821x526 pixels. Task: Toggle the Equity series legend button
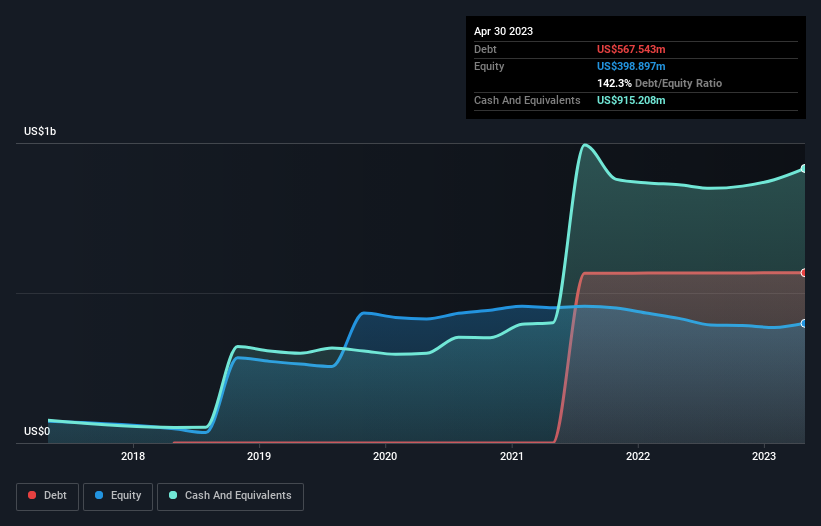coord(118,497)
